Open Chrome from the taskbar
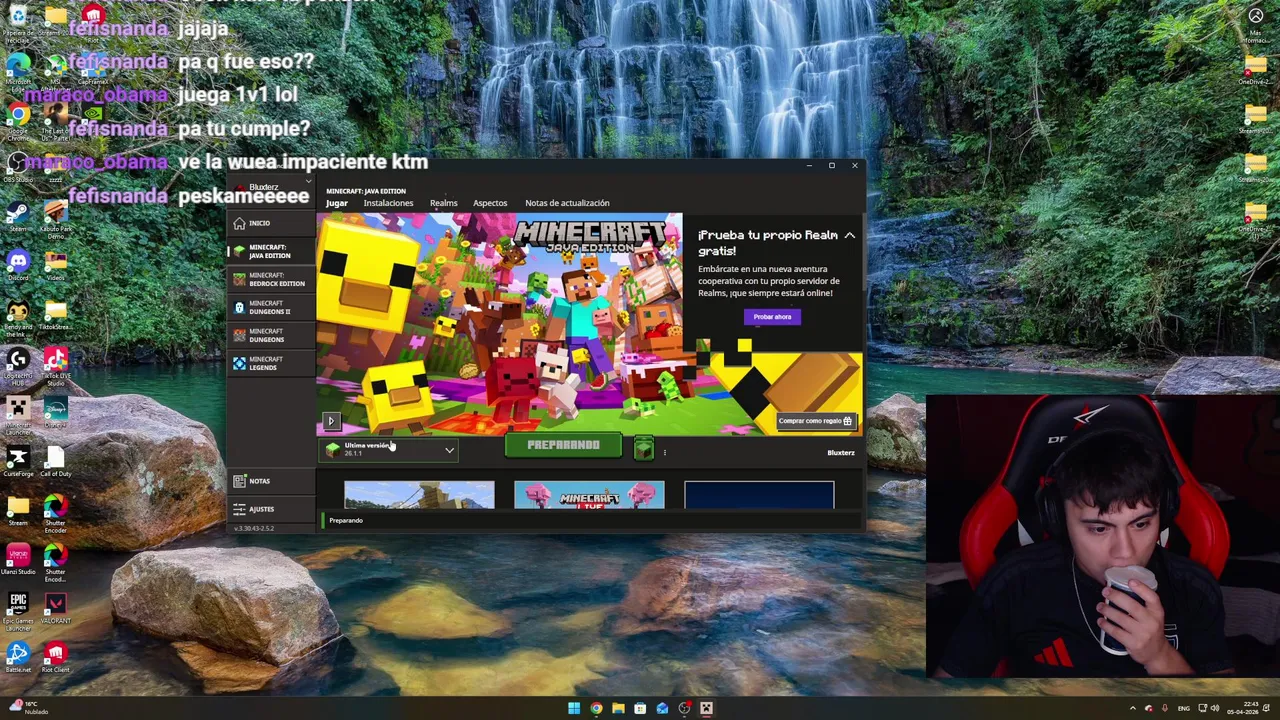The image size is (1280, 720). [x=596, y=709]
